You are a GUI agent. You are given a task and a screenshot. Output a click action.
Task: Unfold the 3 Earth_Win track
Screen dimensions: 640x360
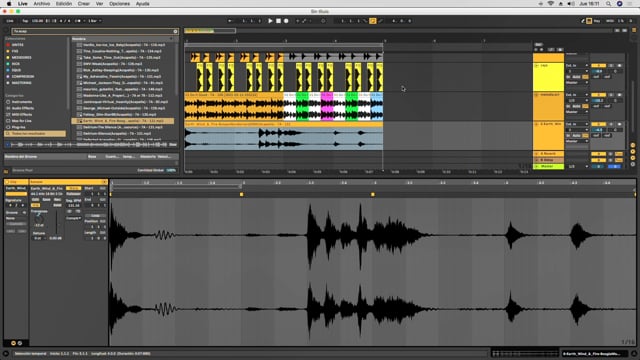(x=537, y=124)
